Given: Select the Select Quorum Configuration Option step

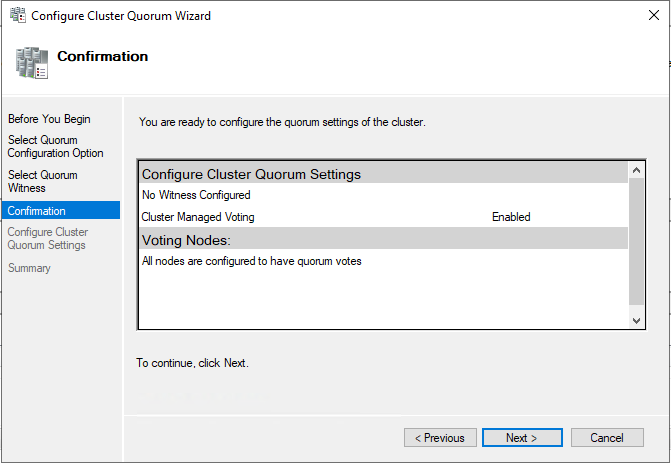Looking at the screenshot, I should point(56,146).
